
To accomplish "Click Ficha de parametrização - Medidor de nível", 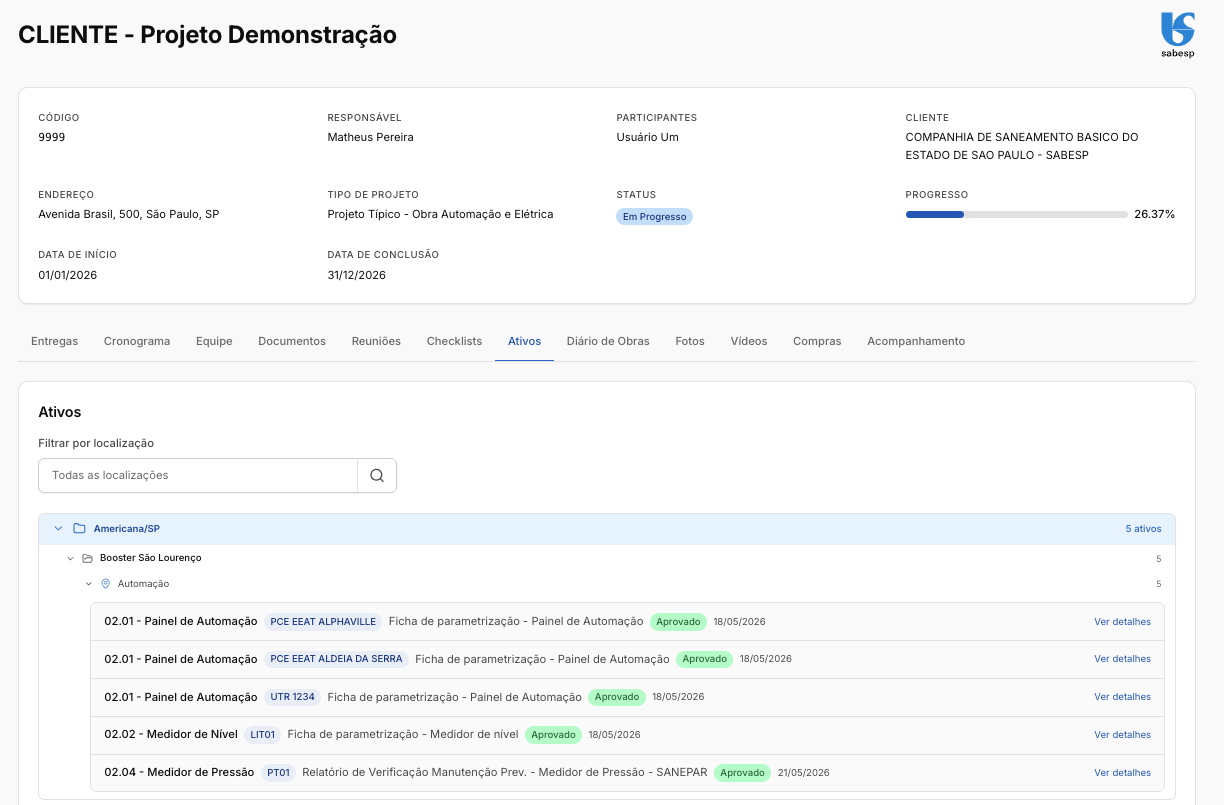I will tap(403, 735).
